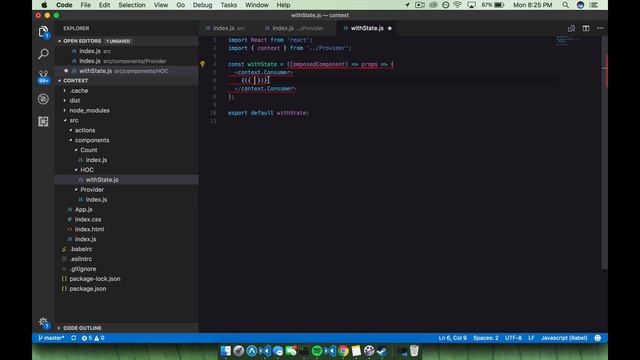The height and width of the screenshot is (360, 640).
Task: Open the Debug view icon
Action: 43,99
